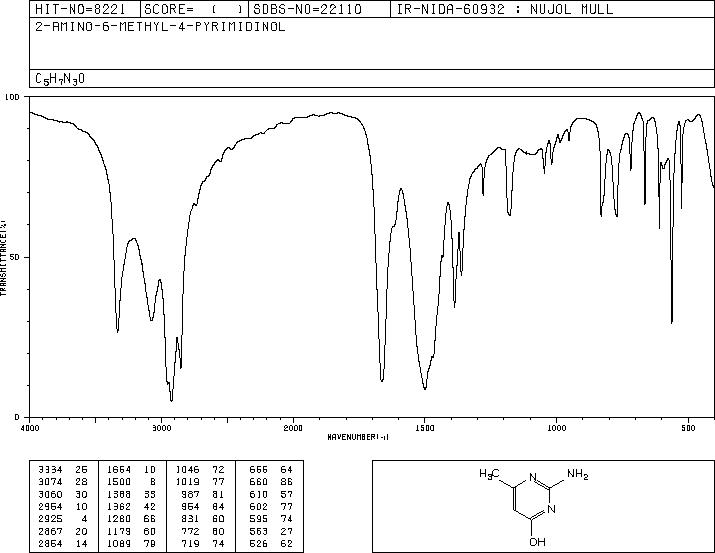Viewport: 715px width, 553px height.
Task: Select the 3334 peak table entry
Action: click(50, 469)
